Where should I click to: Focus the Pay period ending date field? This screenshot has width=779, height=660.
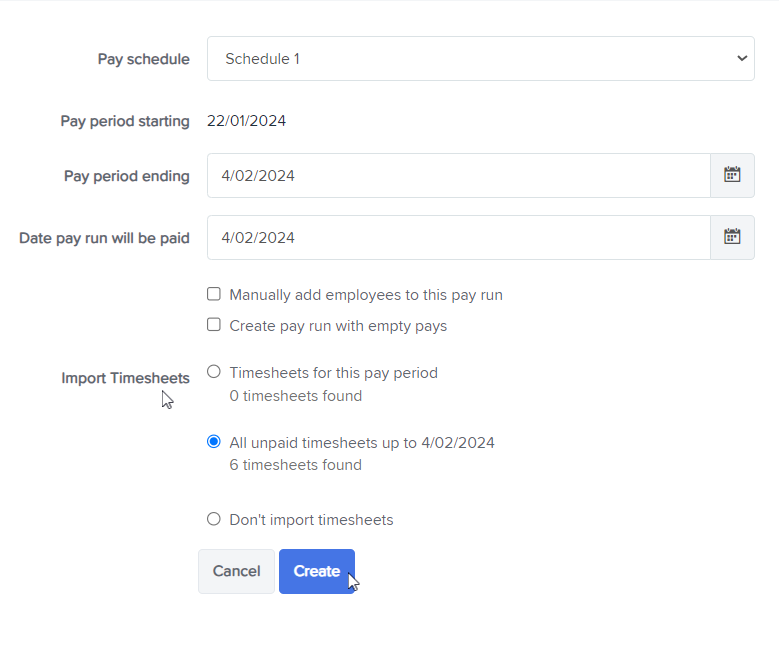point(459,175)
